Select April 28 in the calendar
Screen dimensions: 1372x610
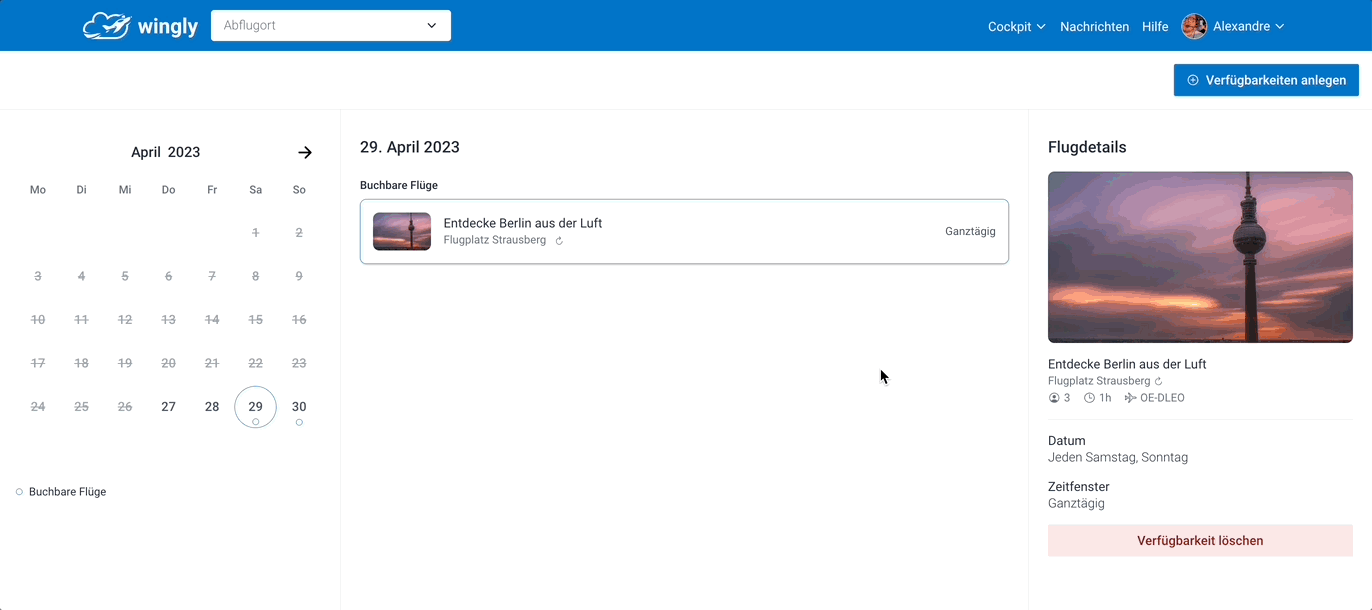[x=212, y=407]
